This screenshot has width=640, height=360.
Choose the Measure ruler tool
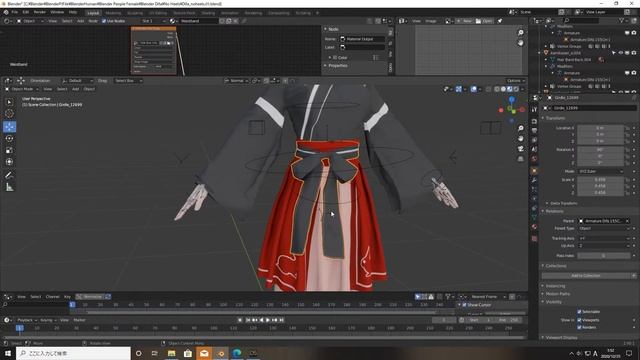(9, 187)
